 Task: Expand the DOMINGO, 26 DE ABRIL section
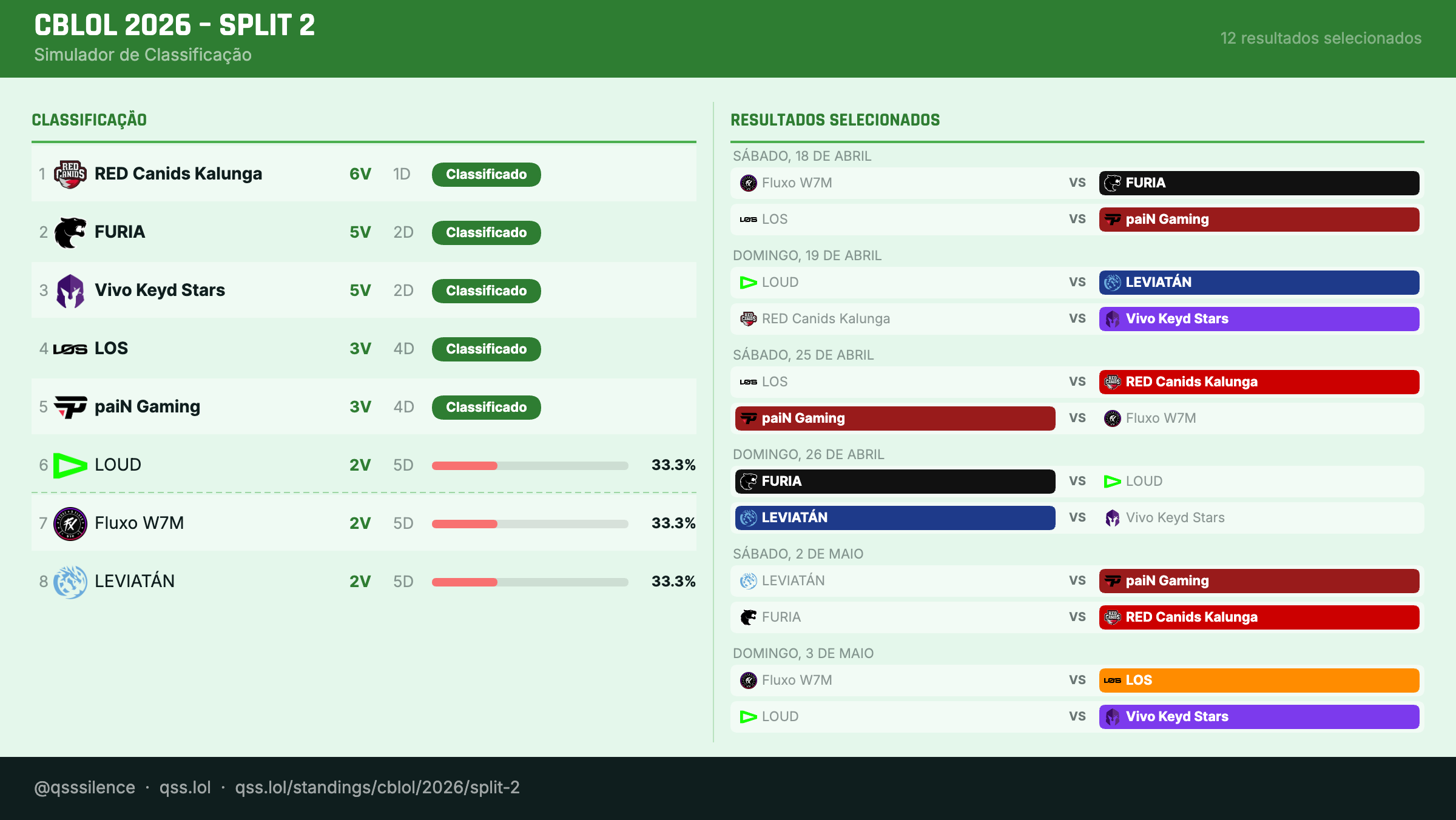(x=807, y=454)
